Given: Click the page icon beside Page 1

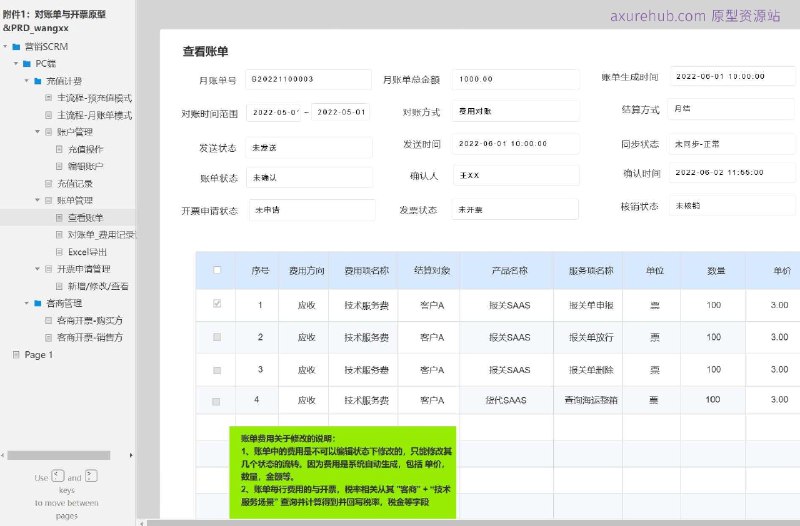Looking at the screenshot, I should pyautogui.click(x=16, y=355).
